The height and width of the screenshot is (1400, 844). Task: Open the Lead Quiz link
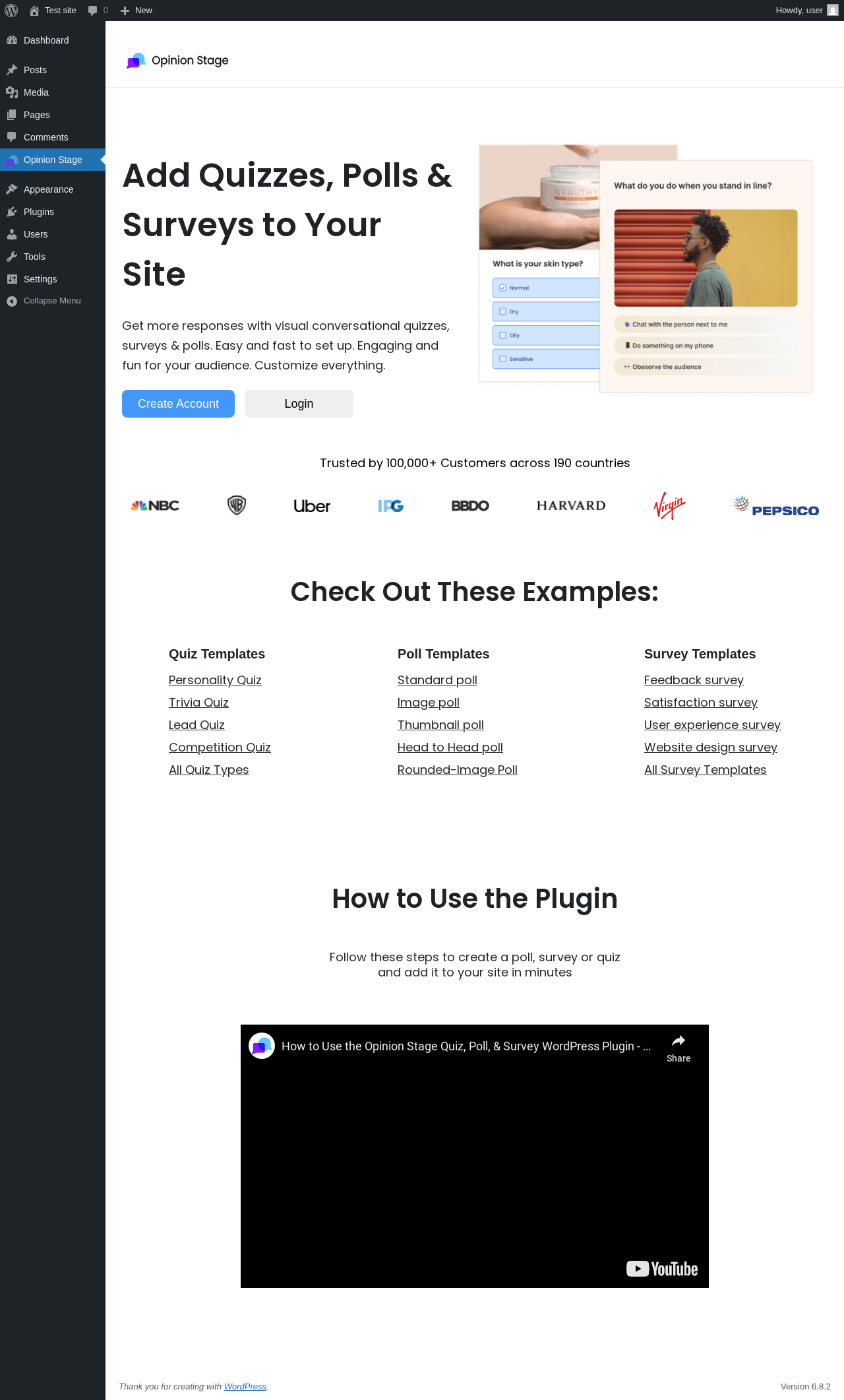click(x=196, y=725)
